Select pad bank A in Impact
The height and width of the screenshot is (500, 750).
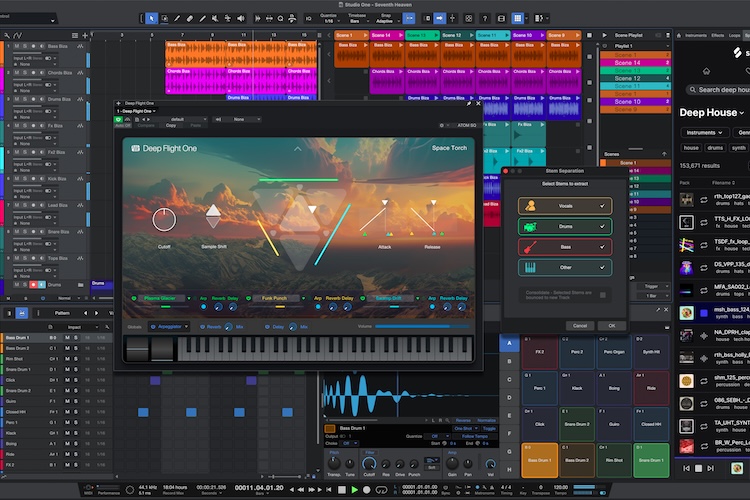pyautogui.click(x=509, y=344)
